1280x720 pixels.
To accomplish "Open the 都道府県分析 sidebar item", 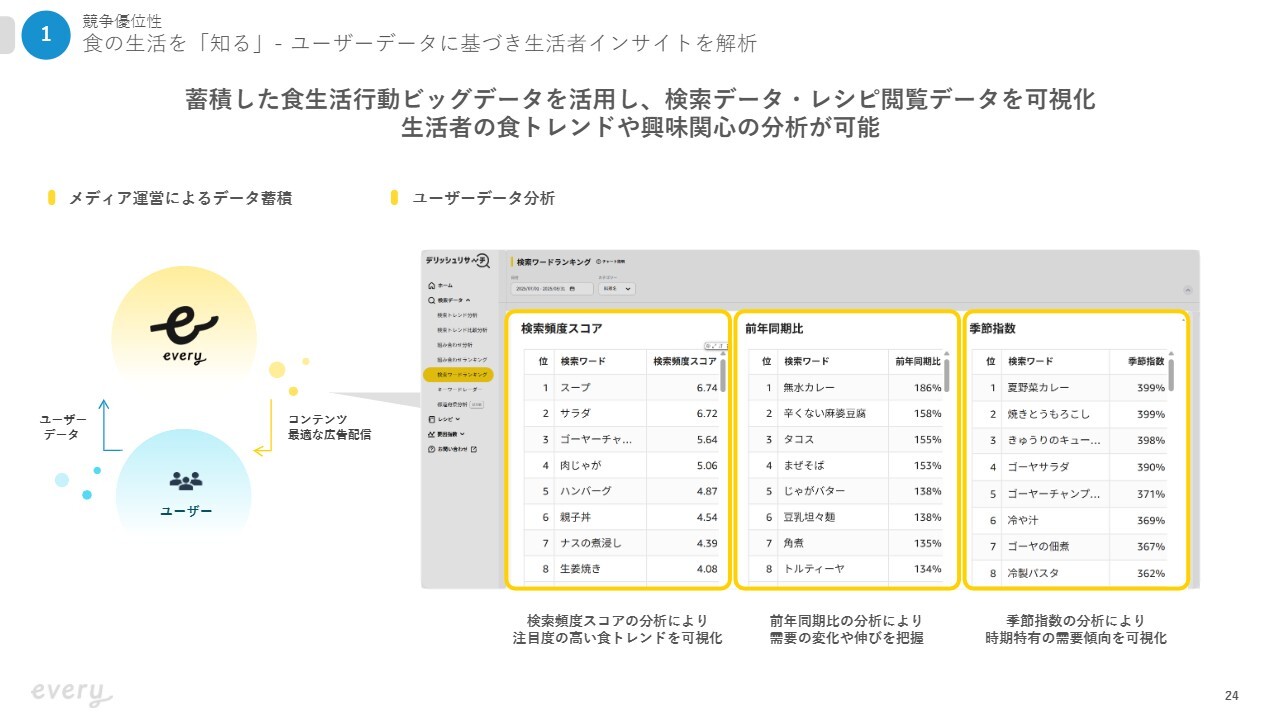I will [x=452, y=404].
